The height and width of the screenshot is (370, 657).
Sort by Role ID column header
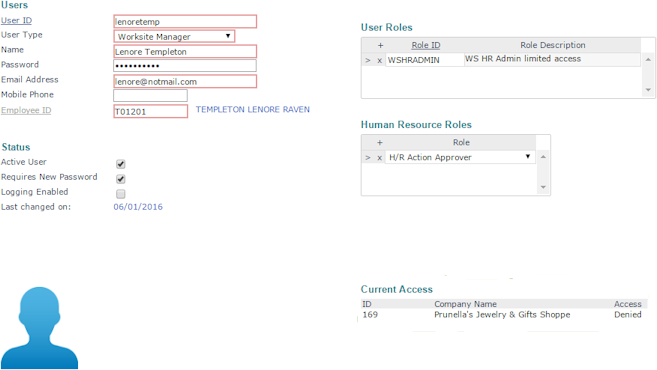pyautogui.click(x=426, y=45)
